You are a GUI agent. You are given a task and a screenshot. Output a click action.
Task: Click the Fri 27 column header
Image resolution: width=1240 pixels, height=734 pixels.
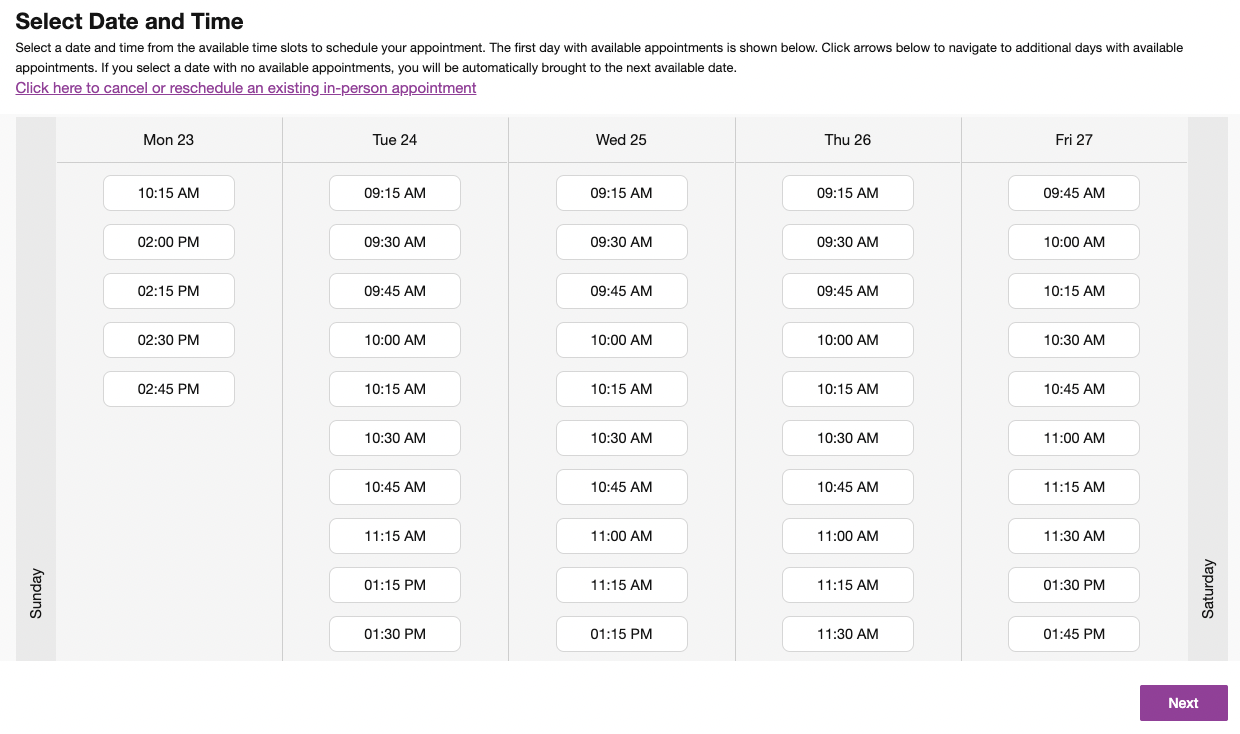tap(1074, 140)
